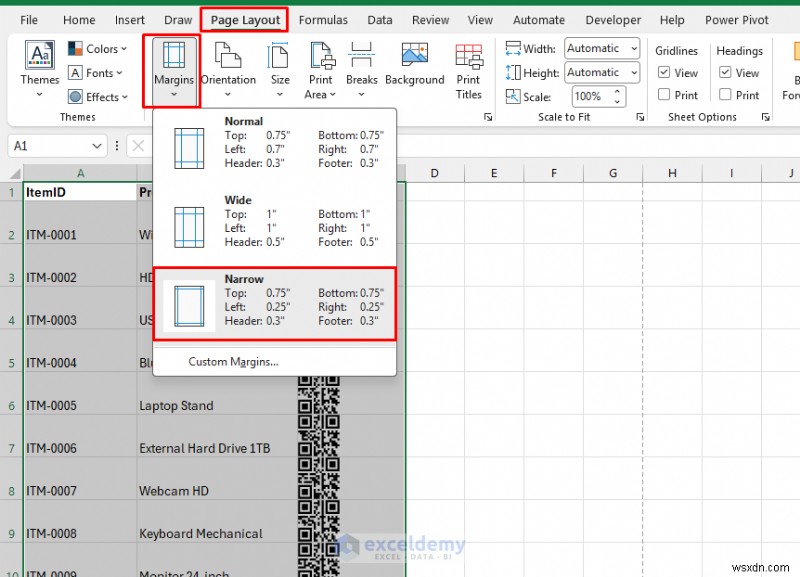Switch to the View tab

(x=480, y=20)
